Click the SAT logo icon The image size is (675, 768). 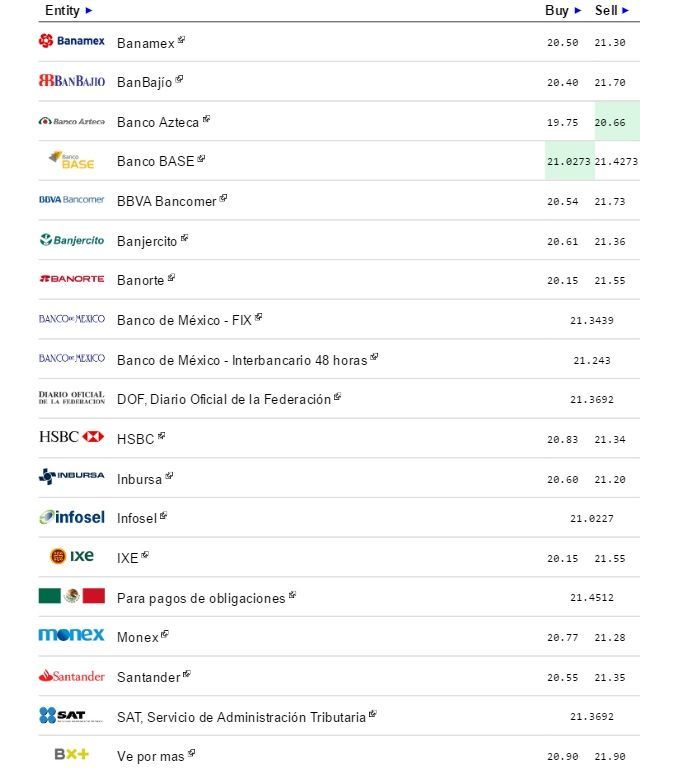click(62, 715)
